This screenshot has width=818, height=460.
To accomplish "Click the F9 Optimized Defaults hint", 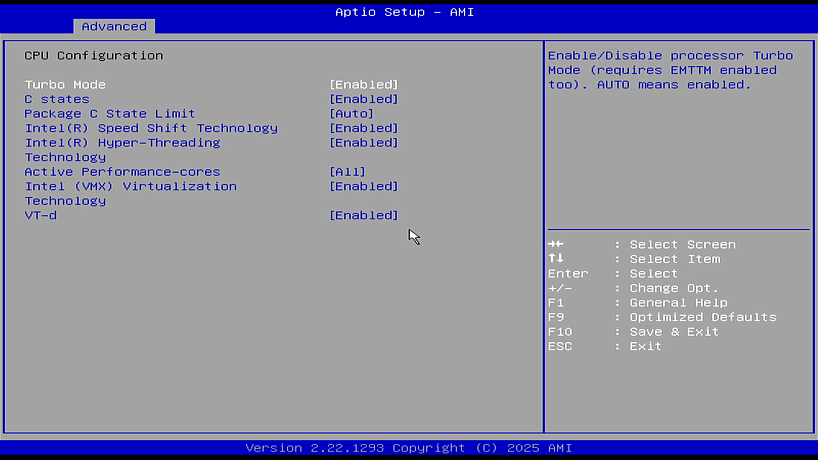I will click(662, 317).
